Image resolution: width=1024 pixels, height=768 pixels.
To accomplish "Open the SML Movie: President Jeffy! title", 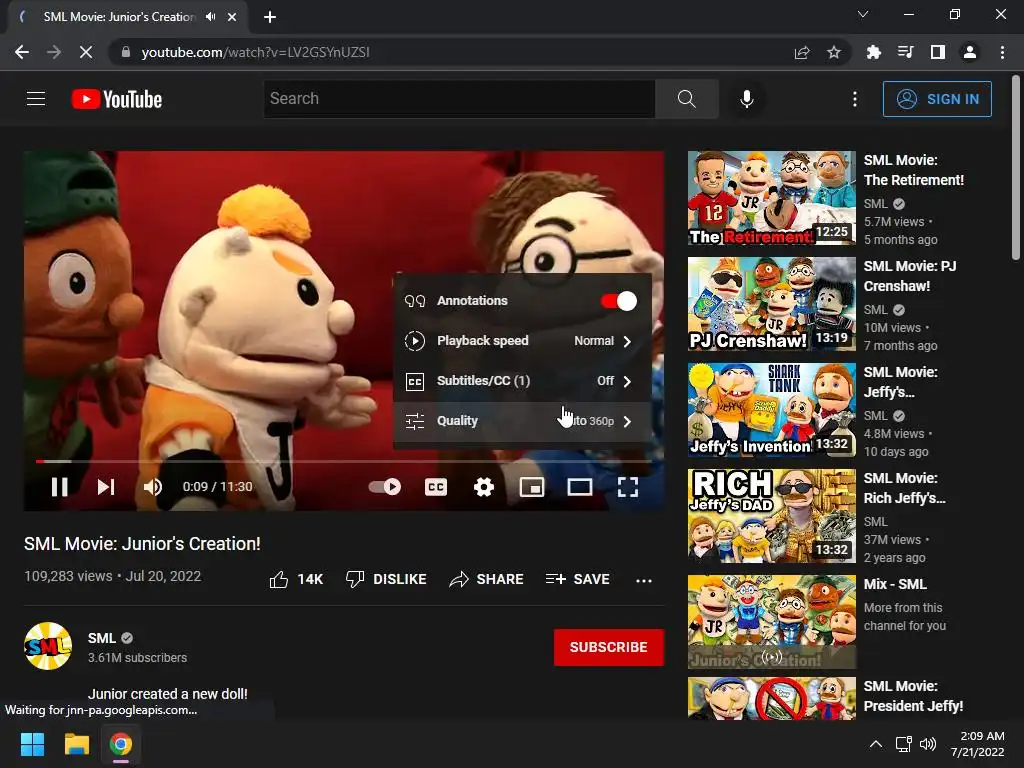I will tap(913, 696).
